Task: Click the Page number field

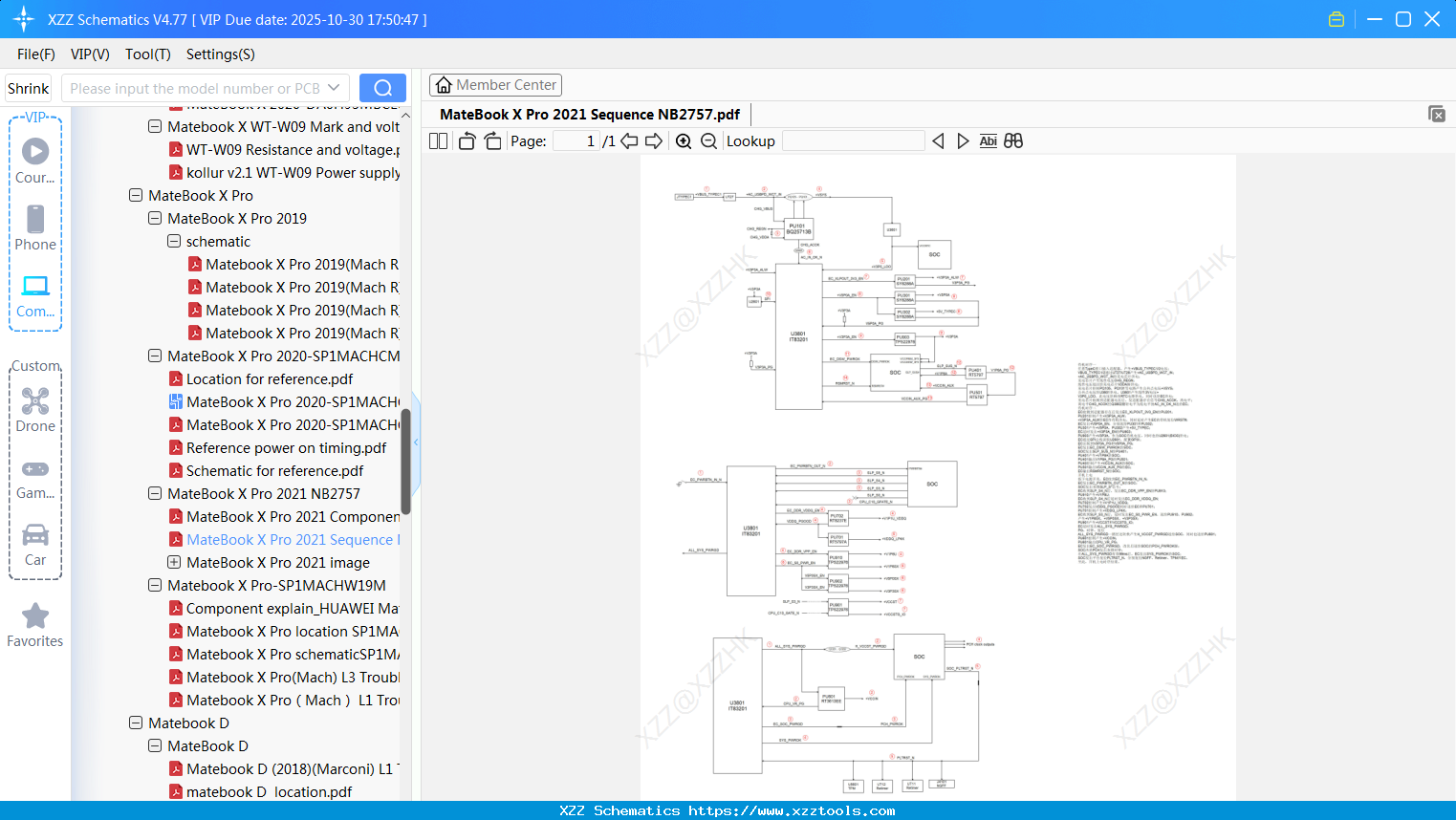Action: point(576,141)
